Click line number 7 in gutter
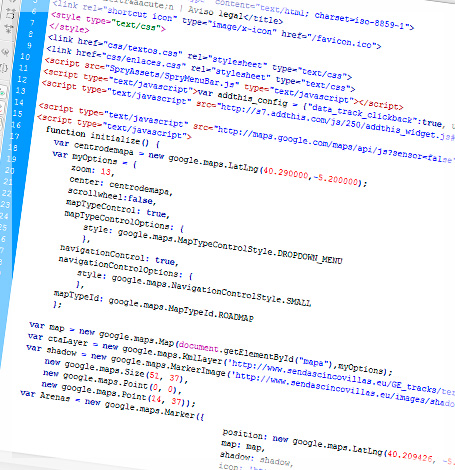The height and width of the screenshot is (470, 455). [x=32, y=23]
